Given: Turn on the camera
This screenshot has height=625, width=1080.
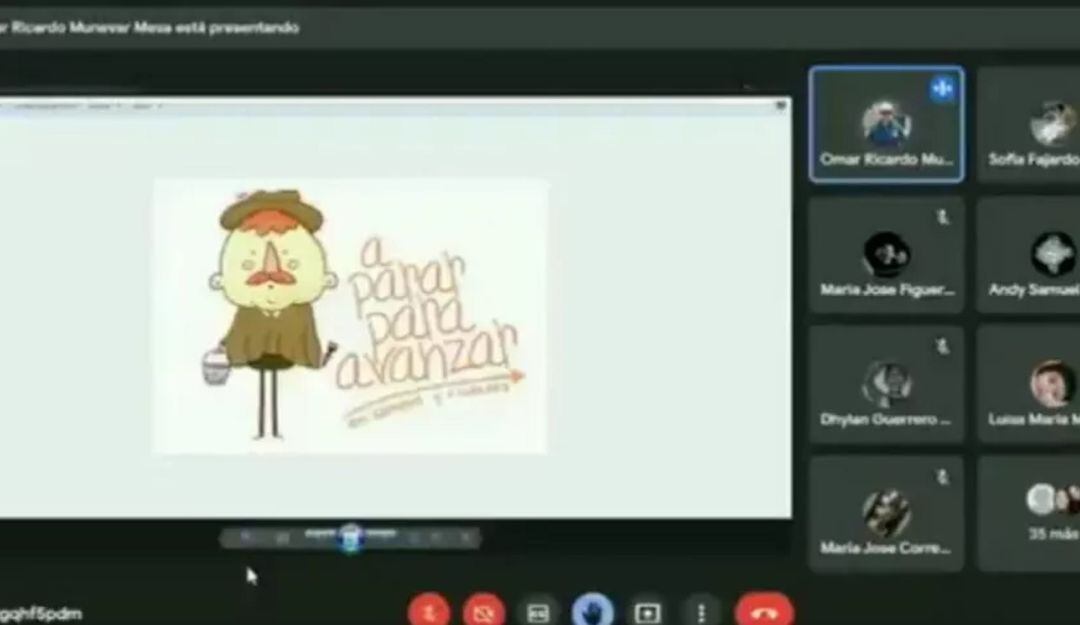Looking at the screenshot, I should [x=483, y=611].
